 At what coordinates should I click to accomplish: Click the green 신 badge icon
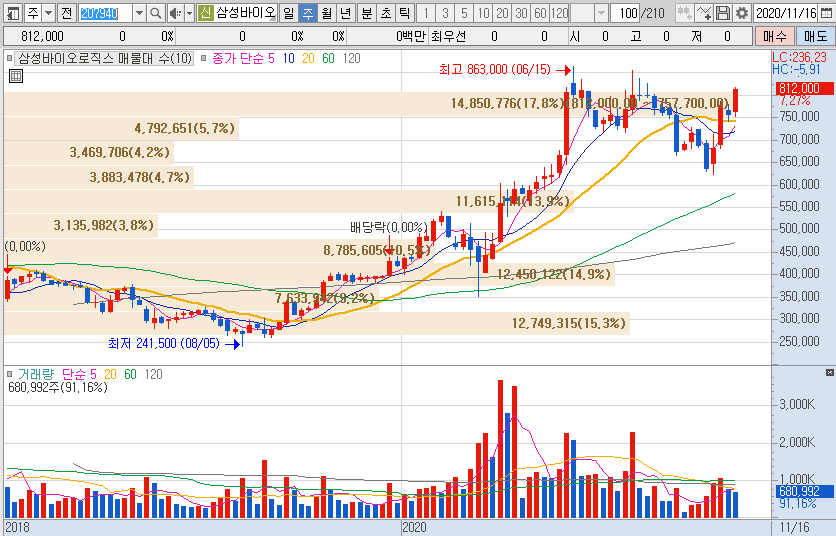point(205,13)
